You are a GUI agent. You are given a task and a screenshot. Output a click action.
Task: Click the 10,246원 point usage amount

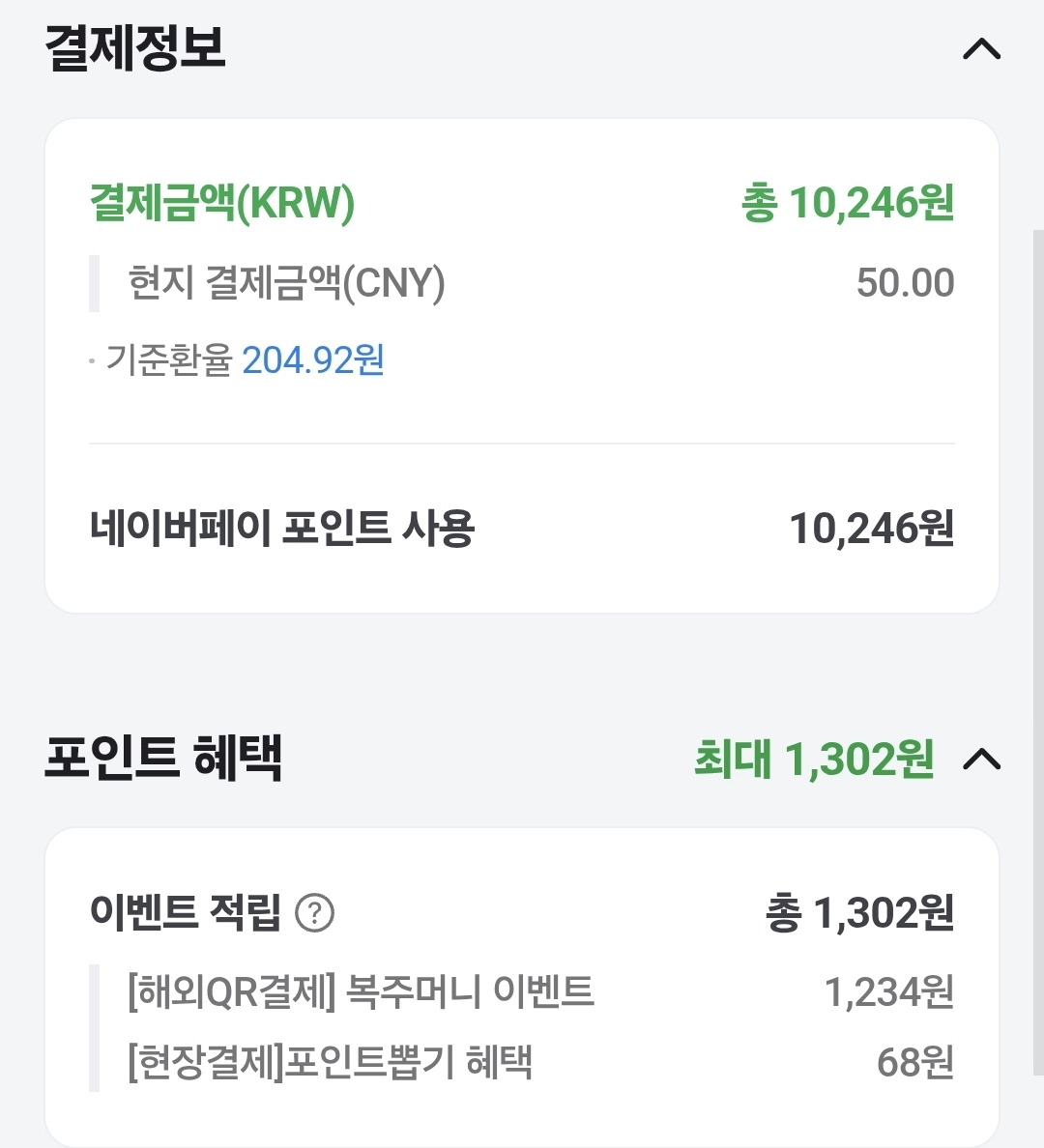[872, 529]
